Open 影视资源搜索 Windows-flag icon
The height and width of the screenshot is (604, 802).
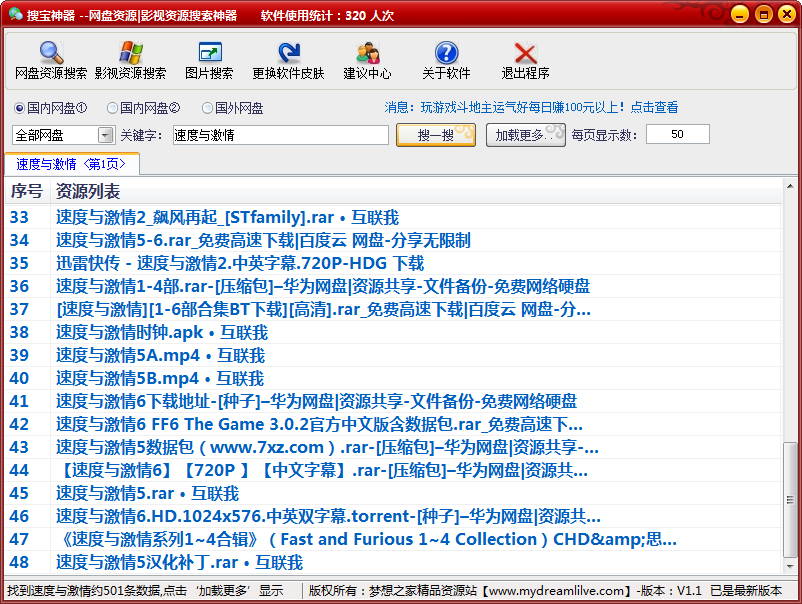click(130, 60)
